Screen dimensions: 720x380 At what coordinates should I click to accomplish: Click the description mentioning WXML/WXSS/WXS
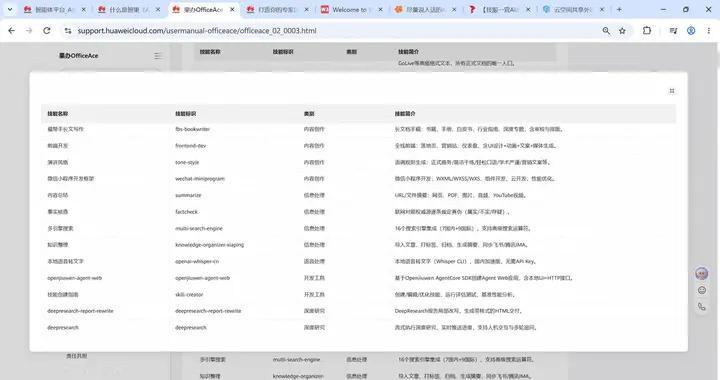tap(475, 179)
